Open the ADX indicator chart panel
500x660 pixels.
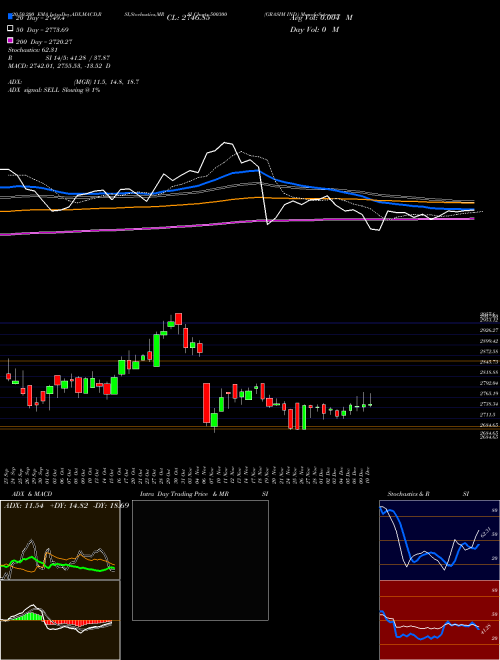pyautogui.click(x=60, y=540)
